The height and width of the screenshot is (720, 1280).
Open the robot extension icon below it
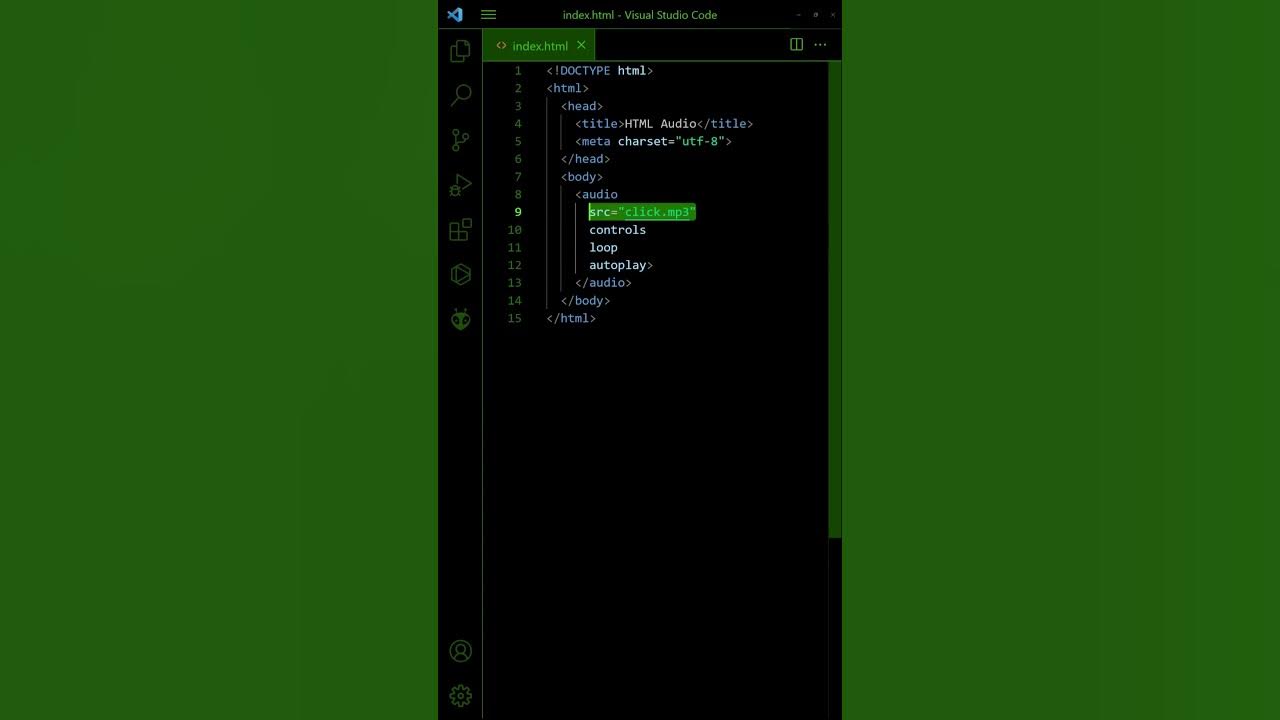click(460, 318)
